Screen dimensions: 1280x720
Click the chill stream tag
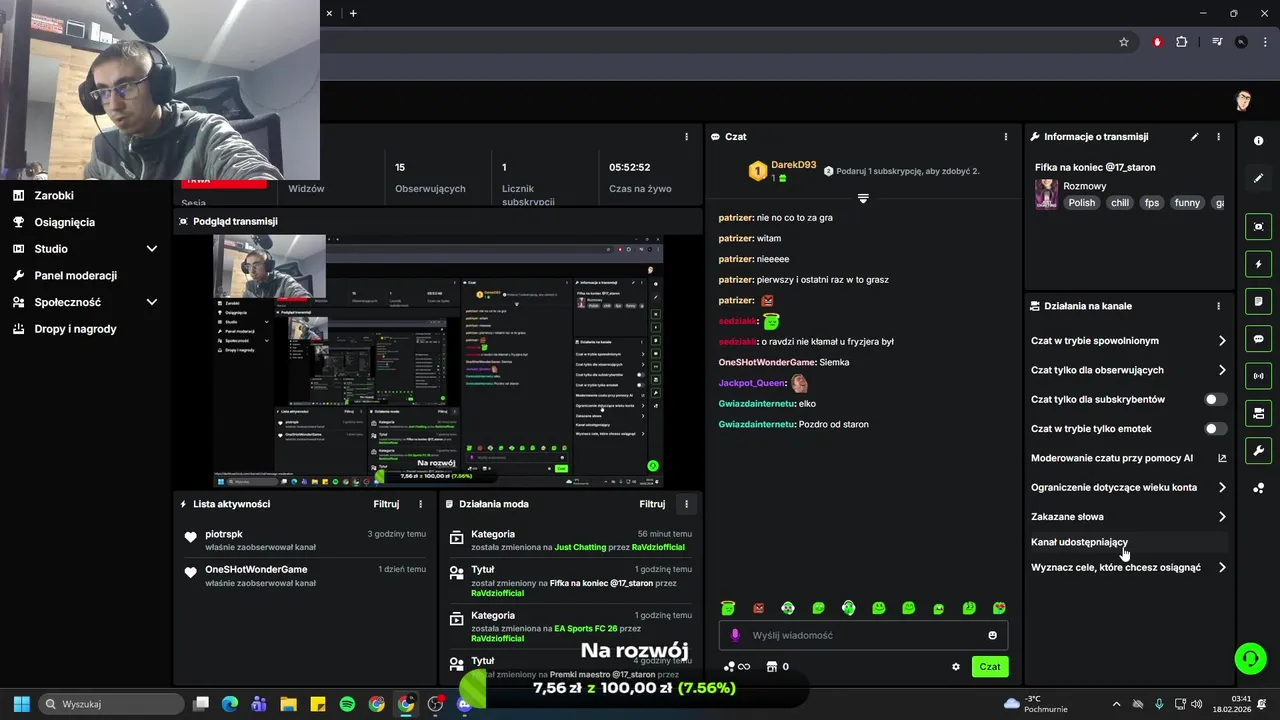click(1119, 202)
